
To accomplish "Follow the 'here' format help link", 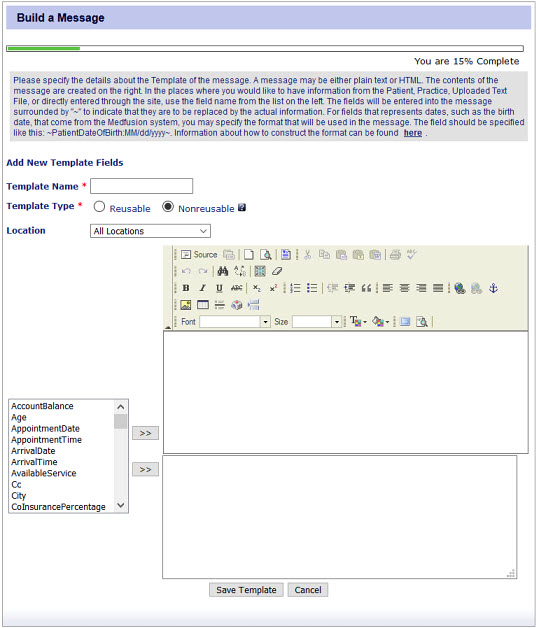I will (x=413, y=133).
